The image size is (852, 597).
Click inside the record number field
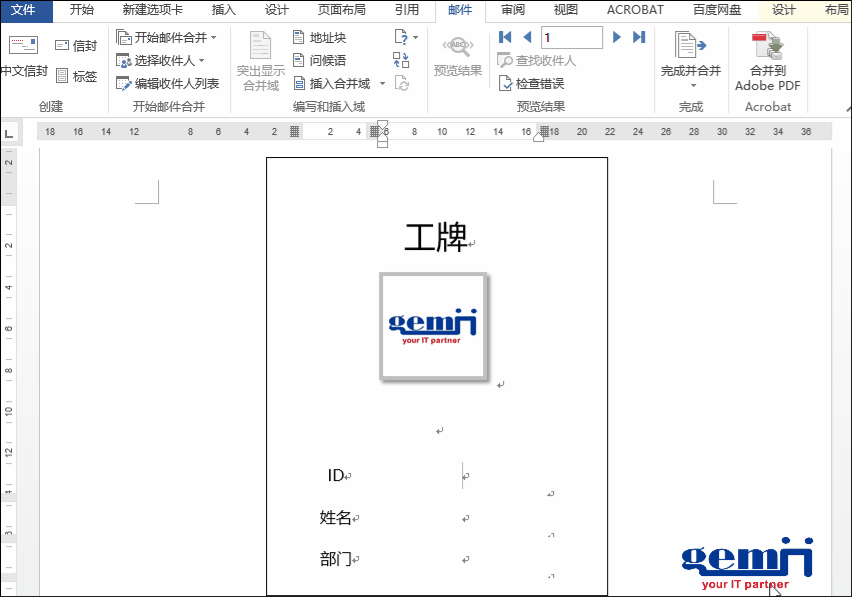(x=570, y=36)
